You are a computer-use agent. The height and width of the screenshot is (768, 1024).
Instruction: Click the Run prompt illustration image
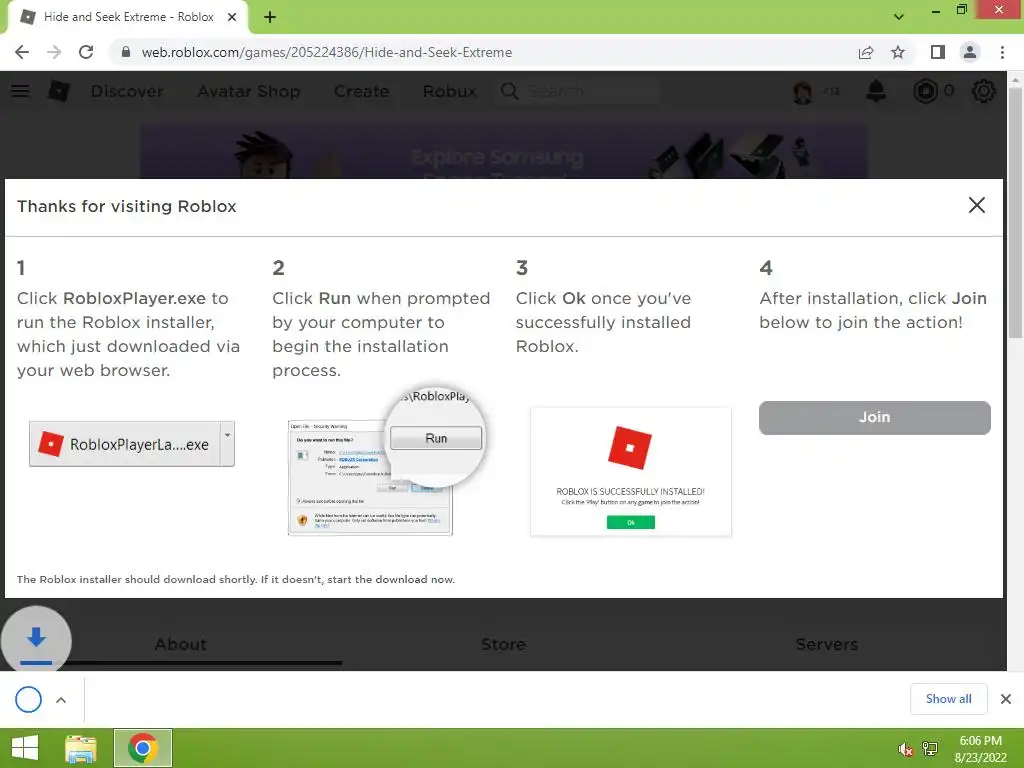pos(386,462)
